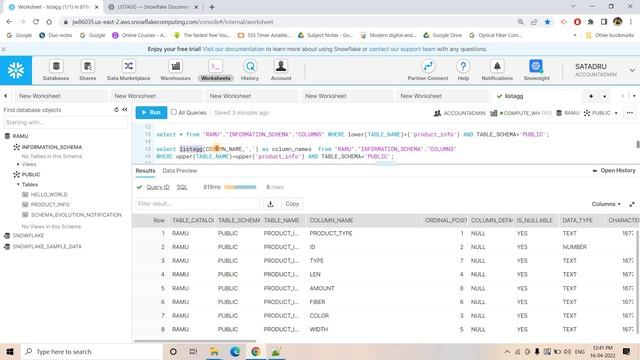Select the PRODUCT_INFO table in the tree
This screenshot has width=640, height=360.
pos(50,204)
